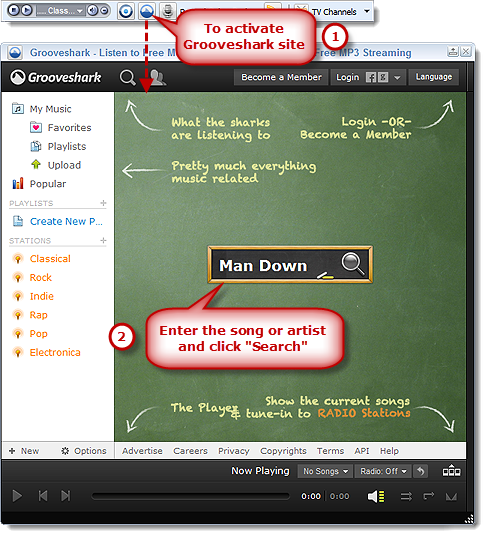The image size is (500, 555).
Task: Click the minus button next to toolbar speaker
Action: point(104,11)
